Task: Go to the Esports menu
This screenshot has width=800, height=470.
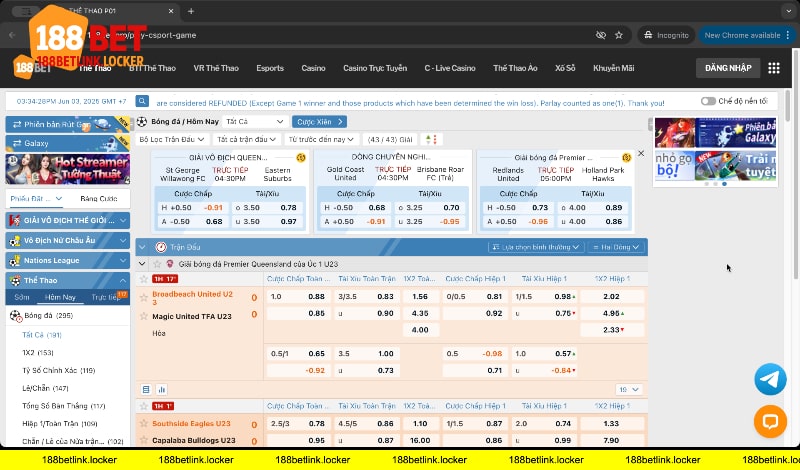Action: (x=270, y=68)
